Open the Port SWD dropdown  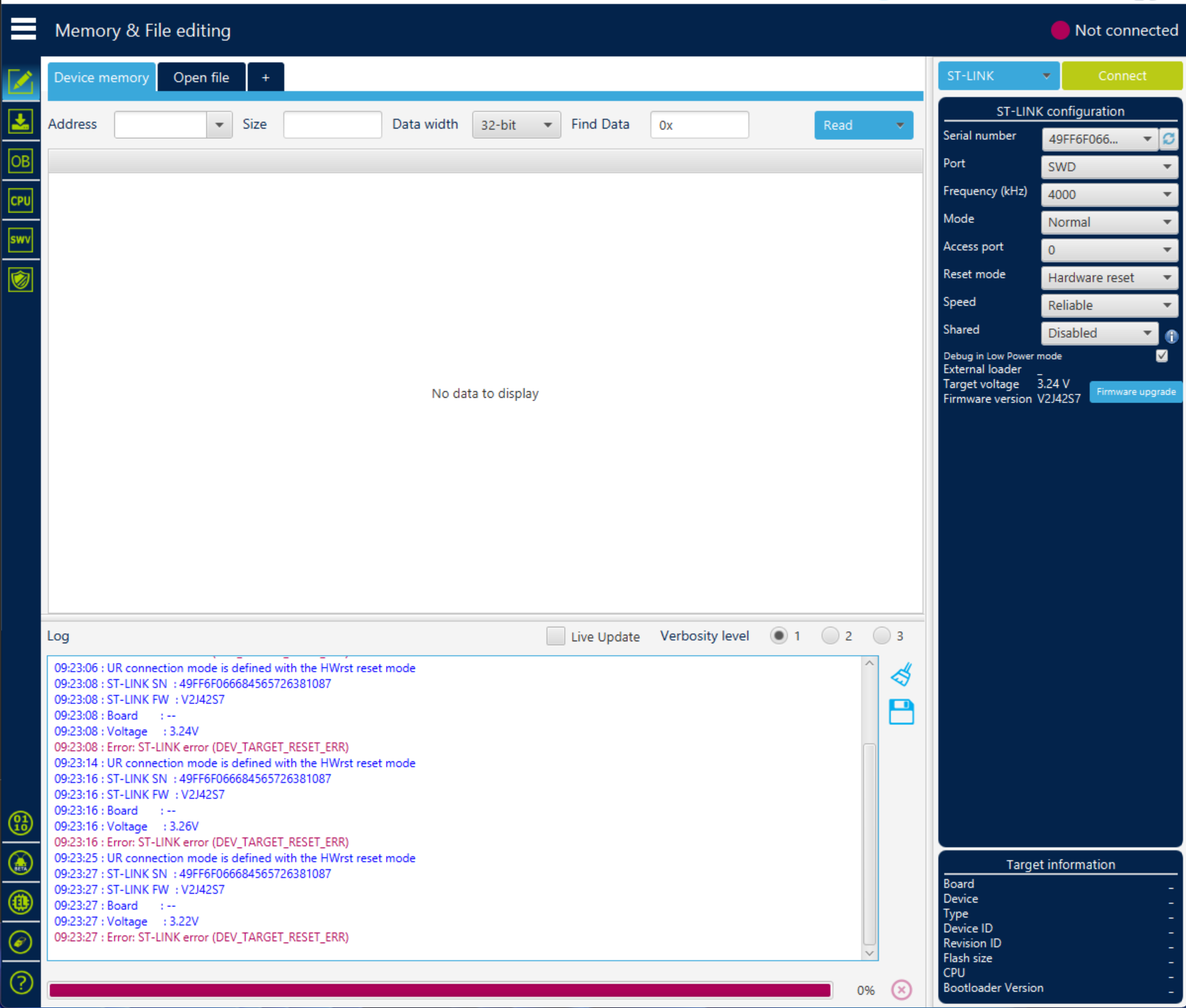point(1109,167)
